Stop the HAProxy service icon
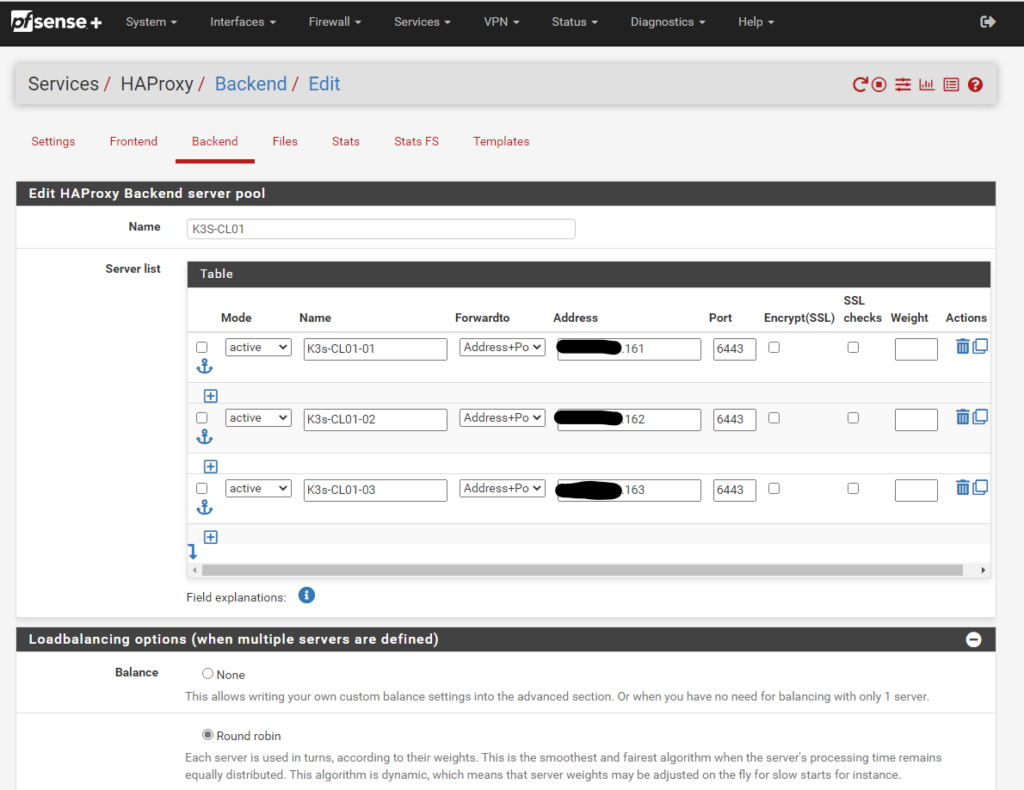1024x790 pixels. coord(879,84)
